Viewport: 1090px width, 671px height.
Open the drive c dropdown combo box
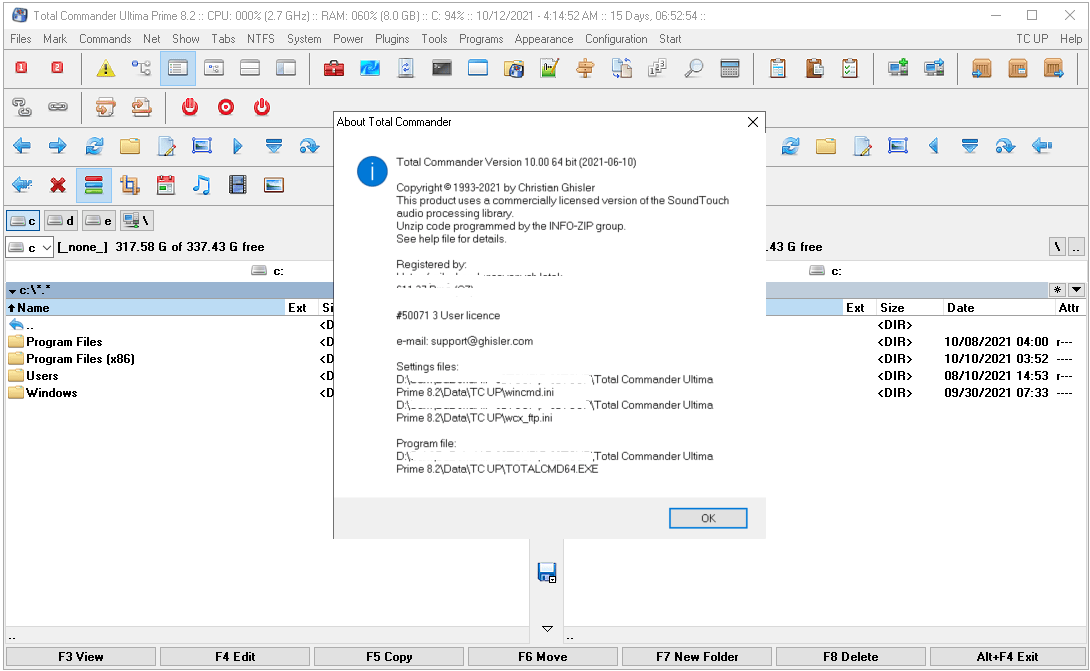(30, 247)
